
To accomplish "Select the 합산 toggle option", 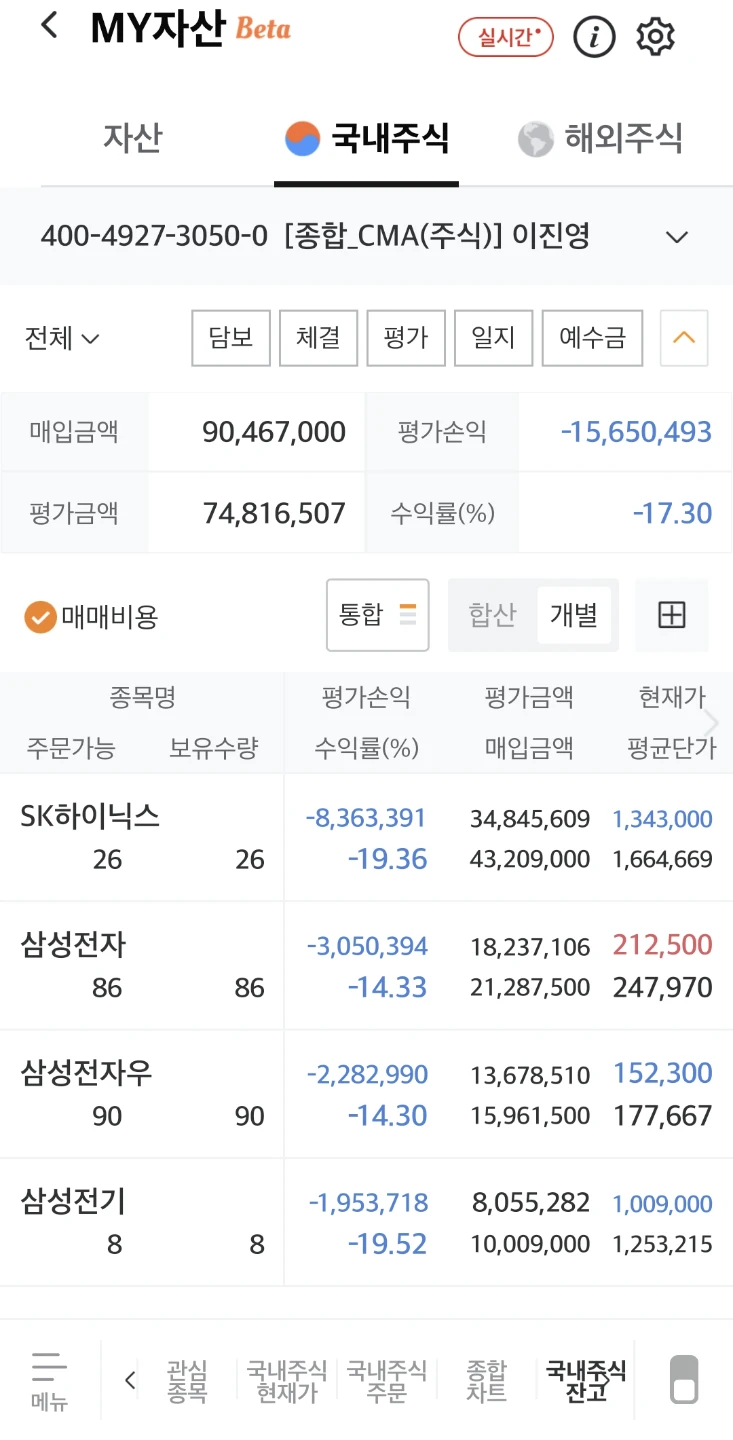I will (492, 615).
